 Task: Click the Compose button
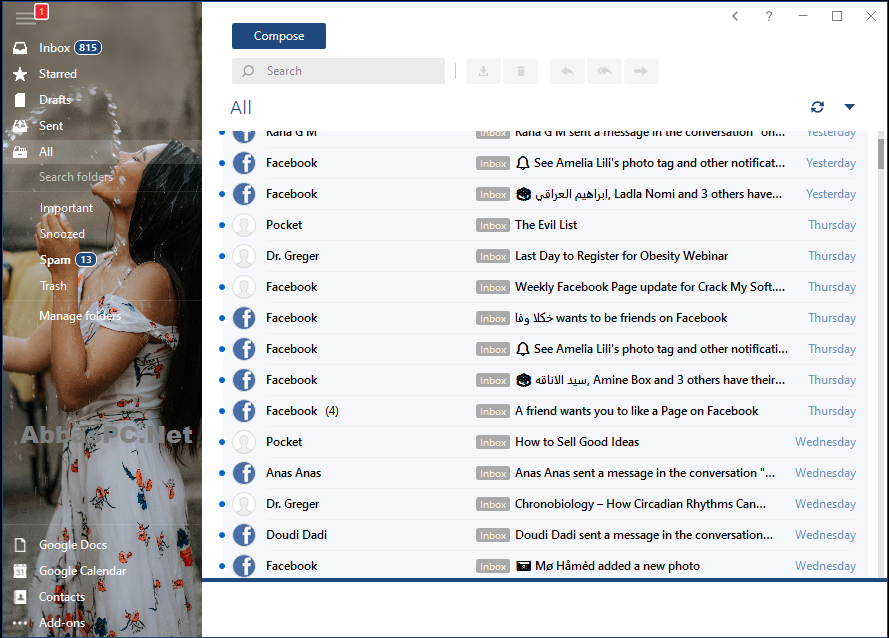coord(278,36)
